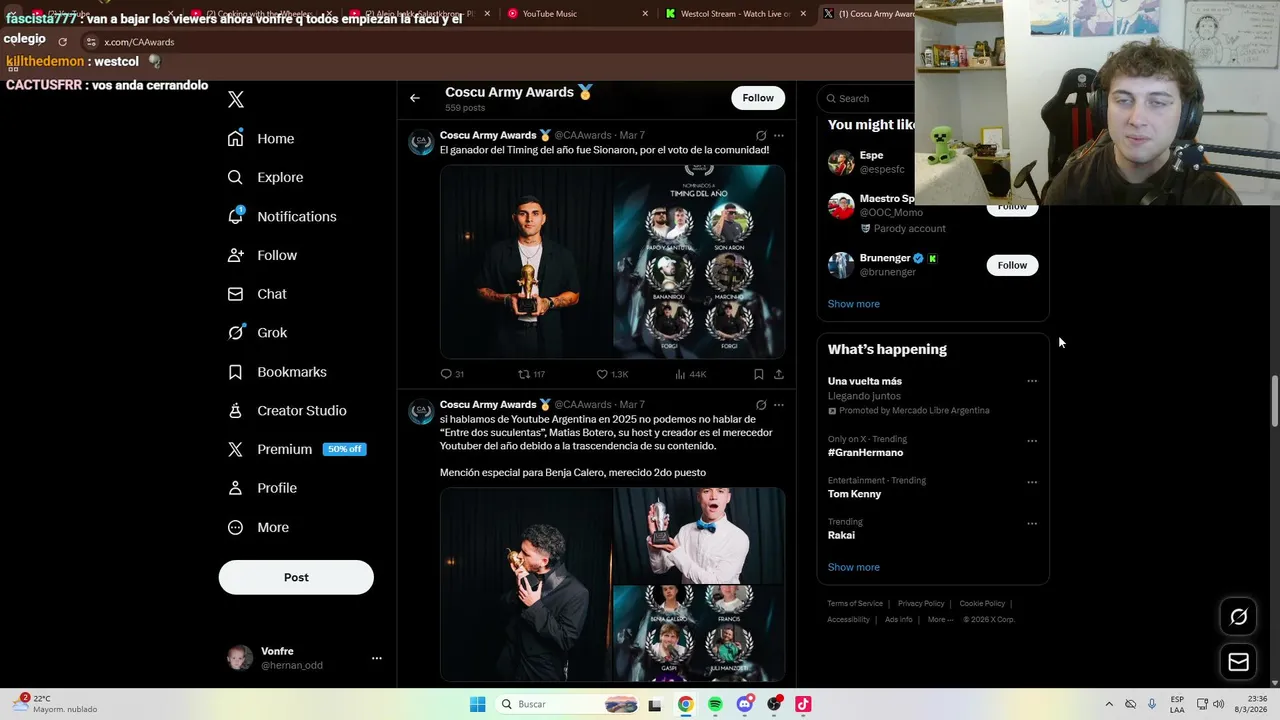Open Timing del Año nominees image
This screenshot has width=1280, height=720.
point(699,261)
